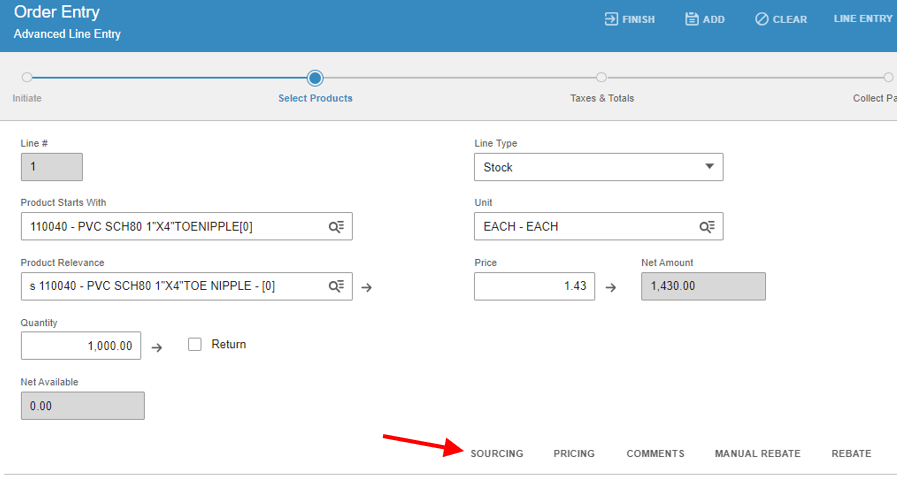The image size is (898, 481).
Task: Open lookup for Product Relevance field
Action: pyautogui.click(x=336, y=286)
